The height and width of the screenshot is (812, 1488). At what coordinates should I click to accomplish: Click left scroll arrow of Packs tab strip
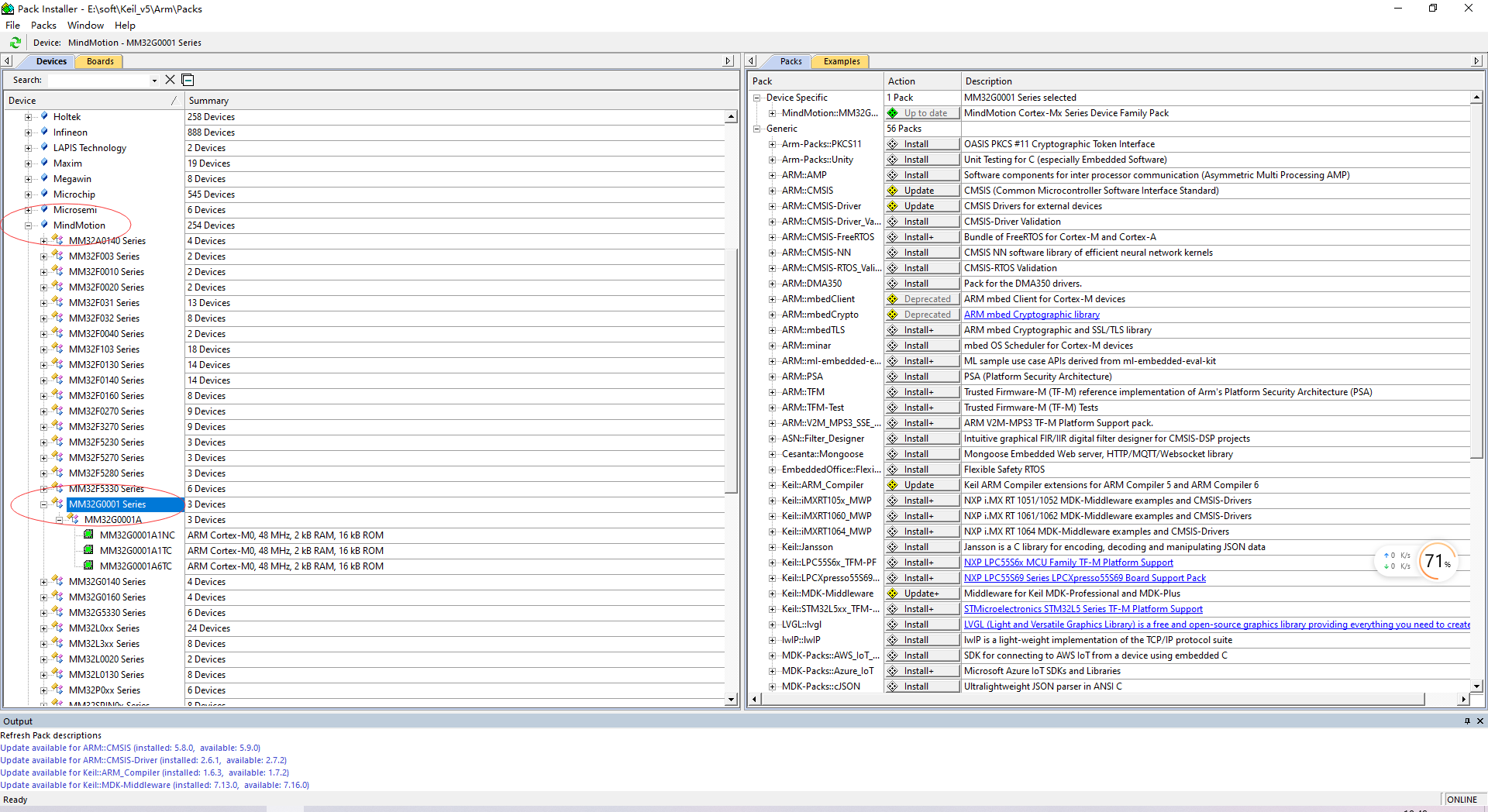[751, 60]
